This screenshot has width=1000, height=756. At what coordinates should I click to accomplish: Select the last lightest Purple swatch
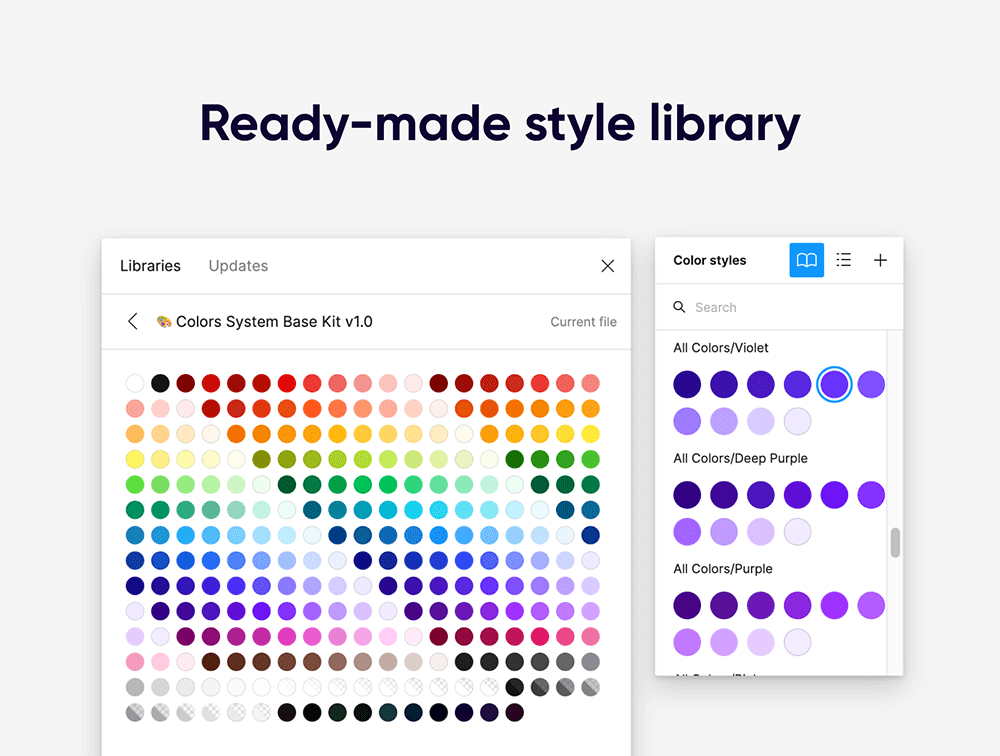click(797, 642)
